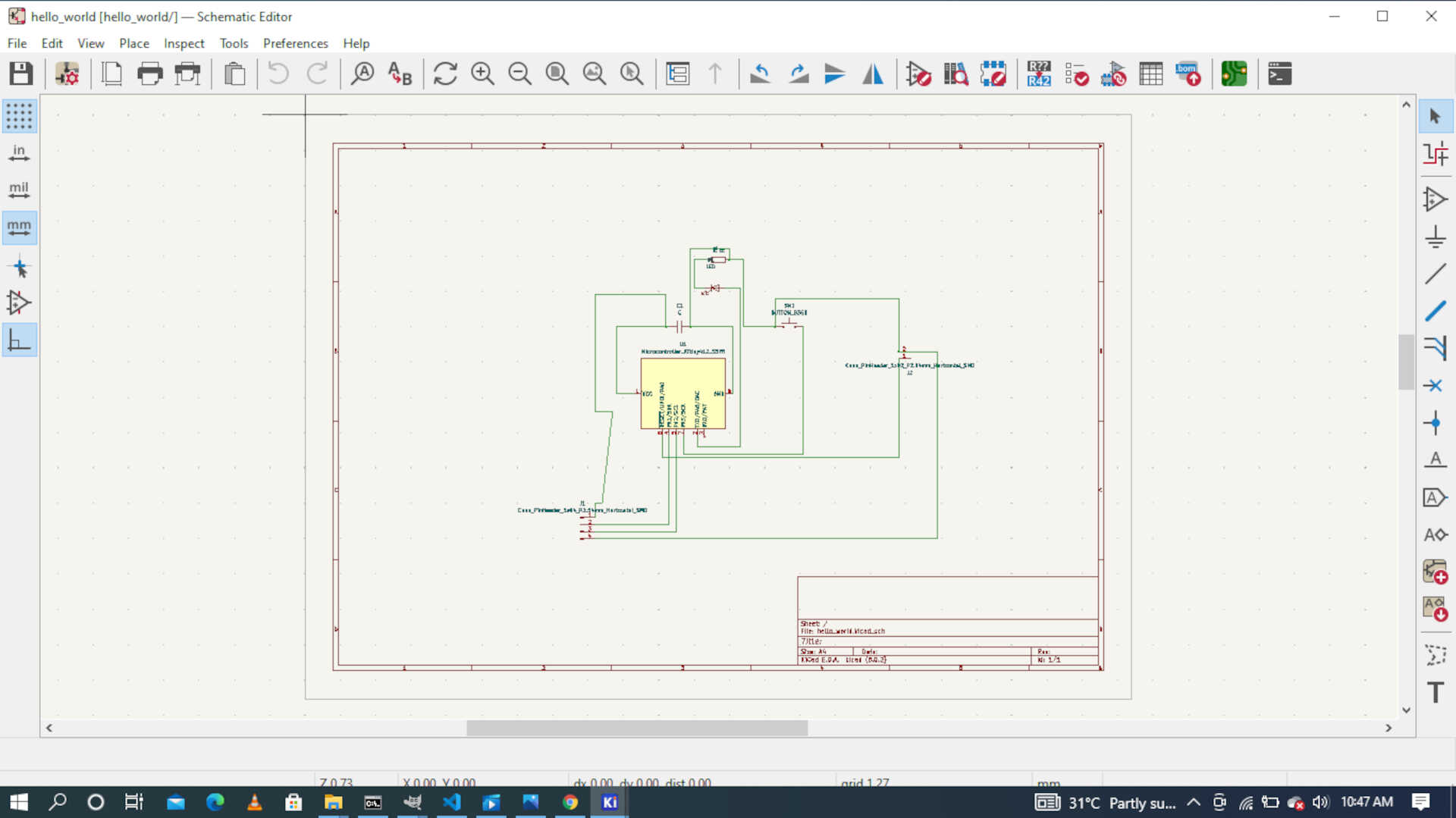Open the symbol library browser
The height and width of the screenshot is (818, 1456).
(x=955, y=74)
